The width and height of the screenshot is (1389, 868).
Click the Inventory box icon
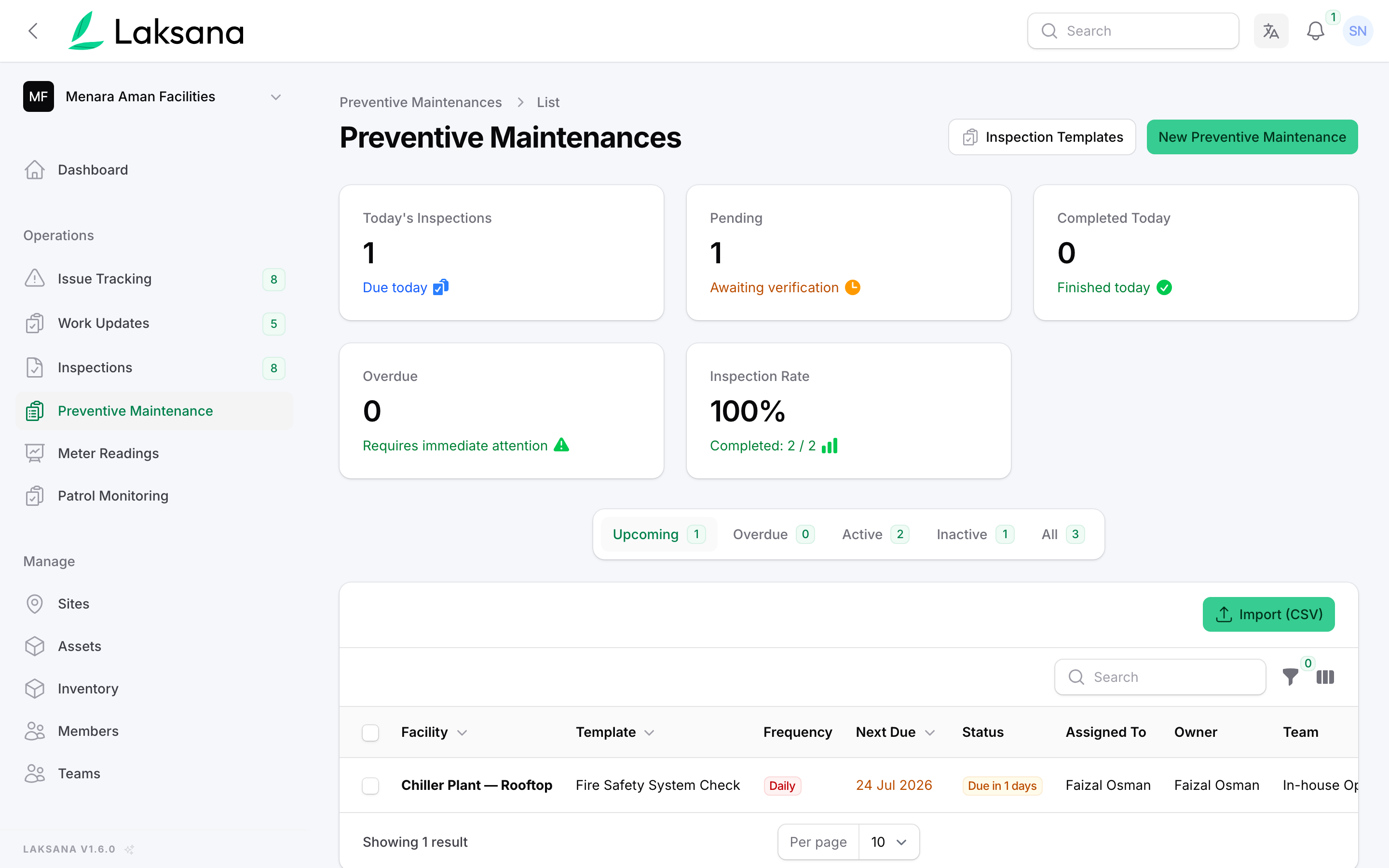tap(34, 689)
